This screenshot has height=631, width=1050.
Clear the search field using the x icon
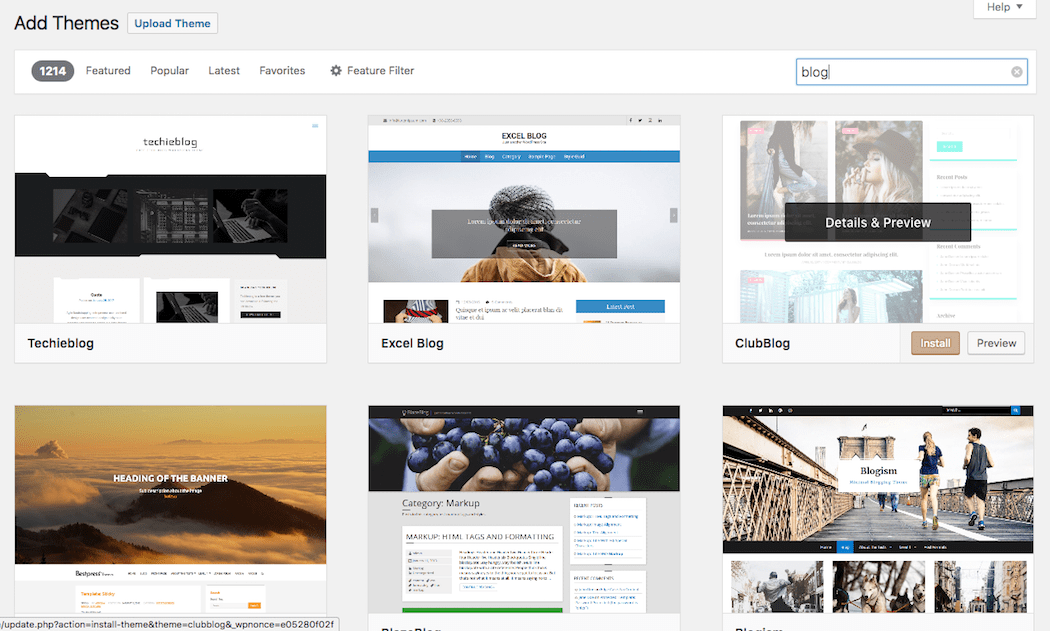(x=1016, y=71)
